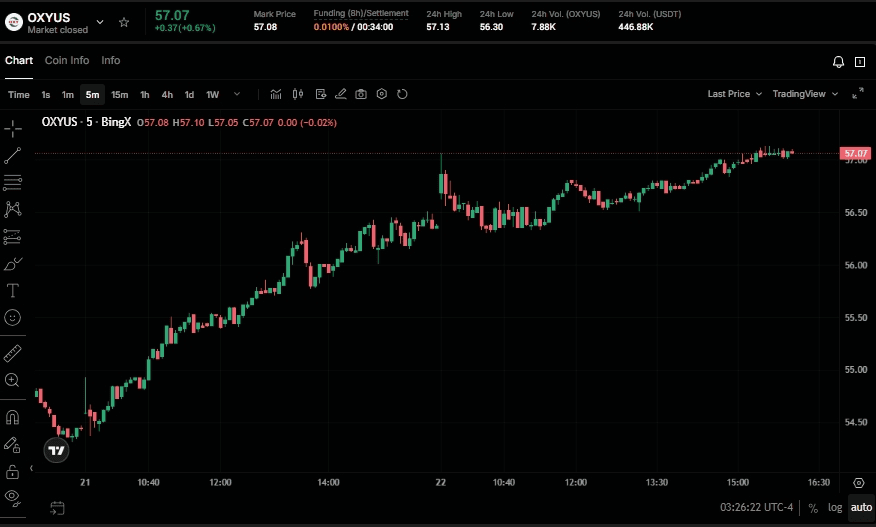Open the Last Price dropdown
The width and height of the screenshot is (876, 527).
click(x=733, y=94)
